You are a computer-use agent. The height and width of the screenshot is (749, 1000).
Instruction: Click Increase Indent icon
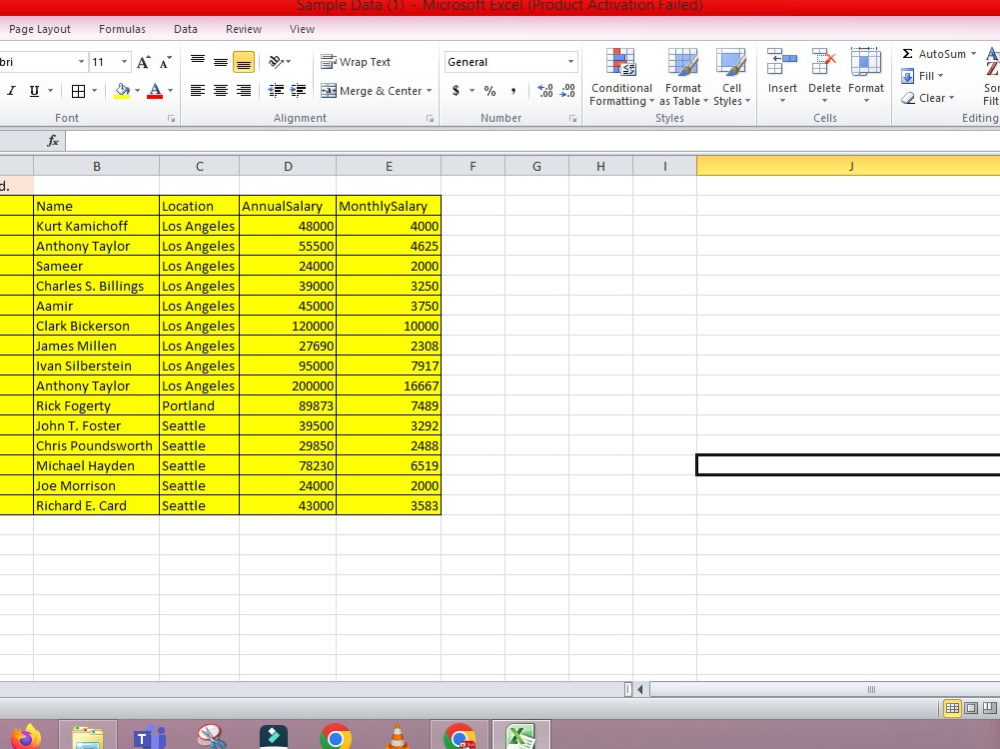click(x=298, y=91)
